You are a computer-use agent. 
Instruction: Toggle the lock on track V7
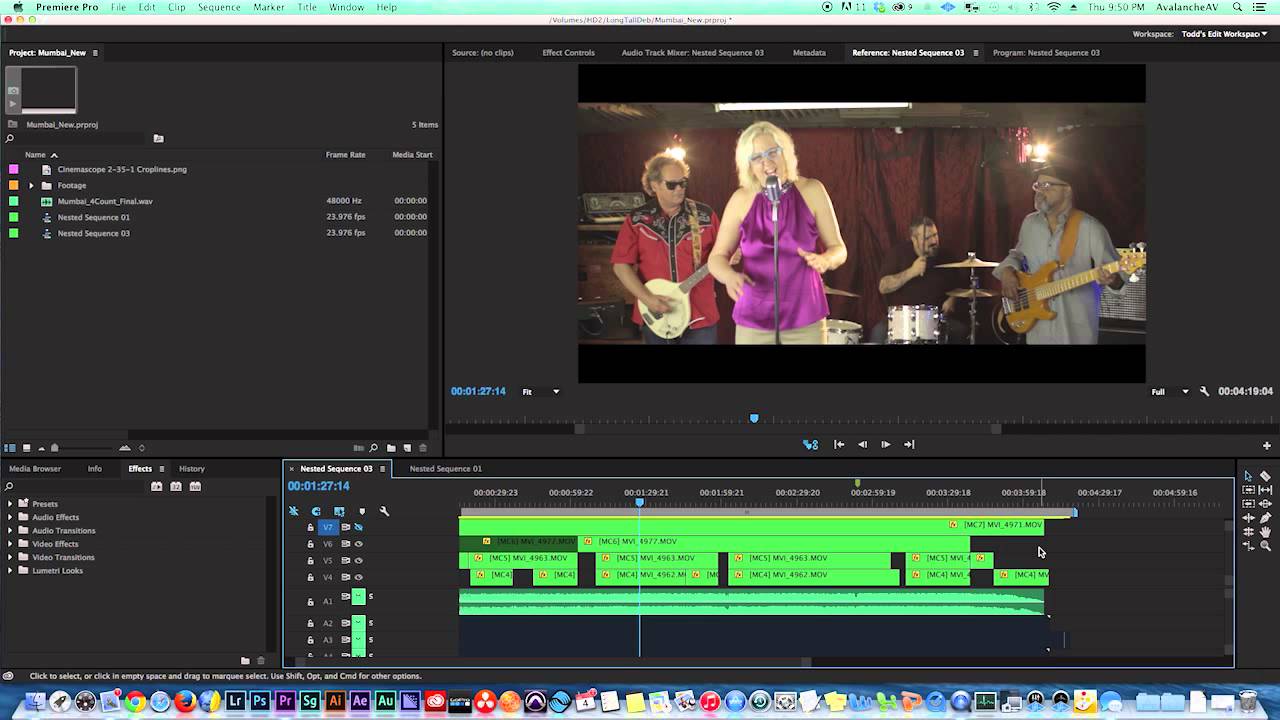point(310,527)
